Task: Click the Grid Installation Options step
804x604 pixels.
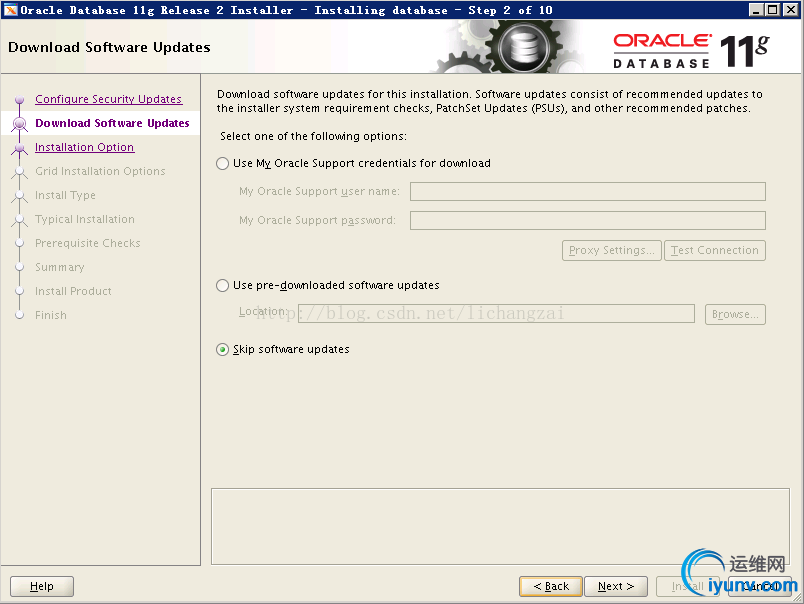Action: click(x=100, y=171)
